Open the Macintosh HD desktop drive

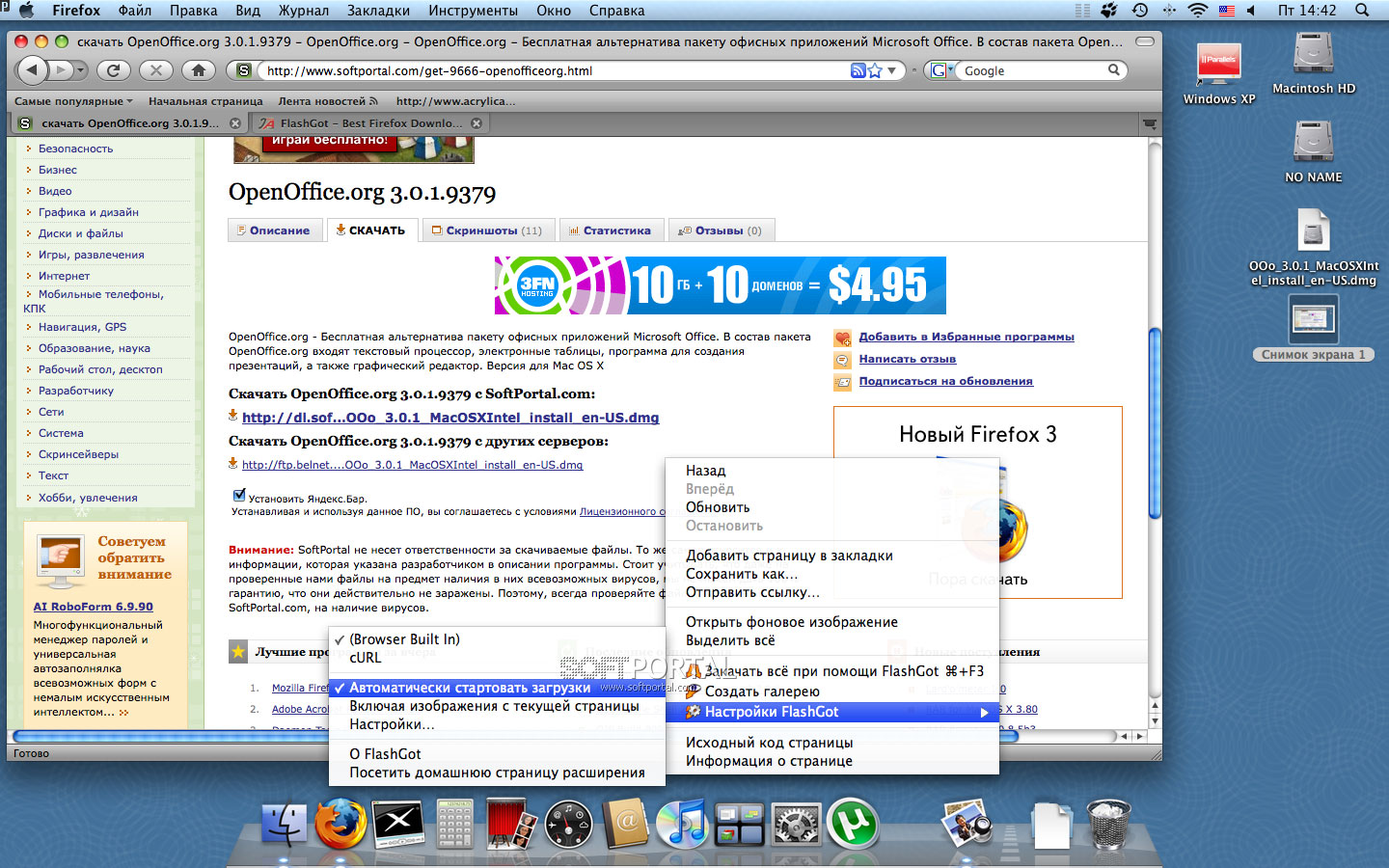click(x=1313, y=63)
